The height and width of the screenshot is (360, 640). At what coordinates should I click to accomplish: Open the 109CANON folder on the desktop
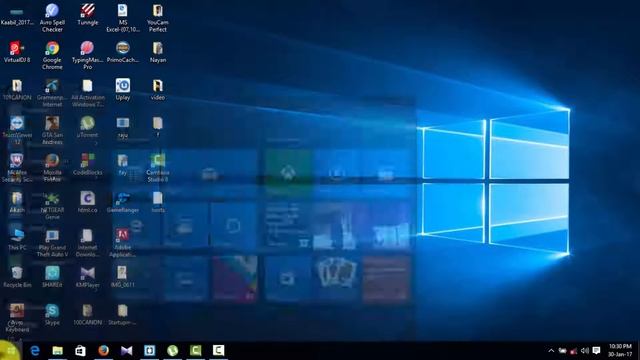[17, 89]
